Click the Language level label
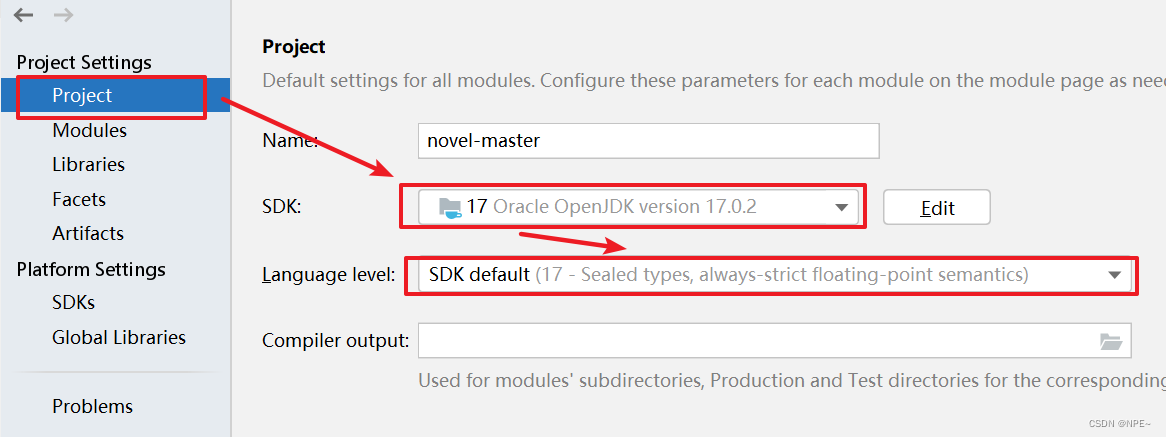The image size is (1166, 437). pos(328,276)
